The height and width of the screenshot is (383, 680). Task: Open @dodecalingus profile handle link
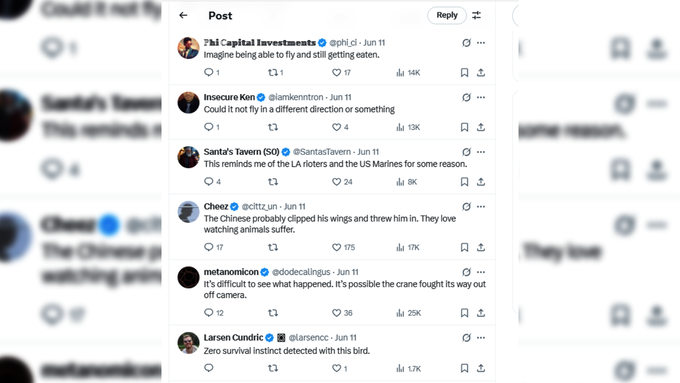(x=301, y=272)
